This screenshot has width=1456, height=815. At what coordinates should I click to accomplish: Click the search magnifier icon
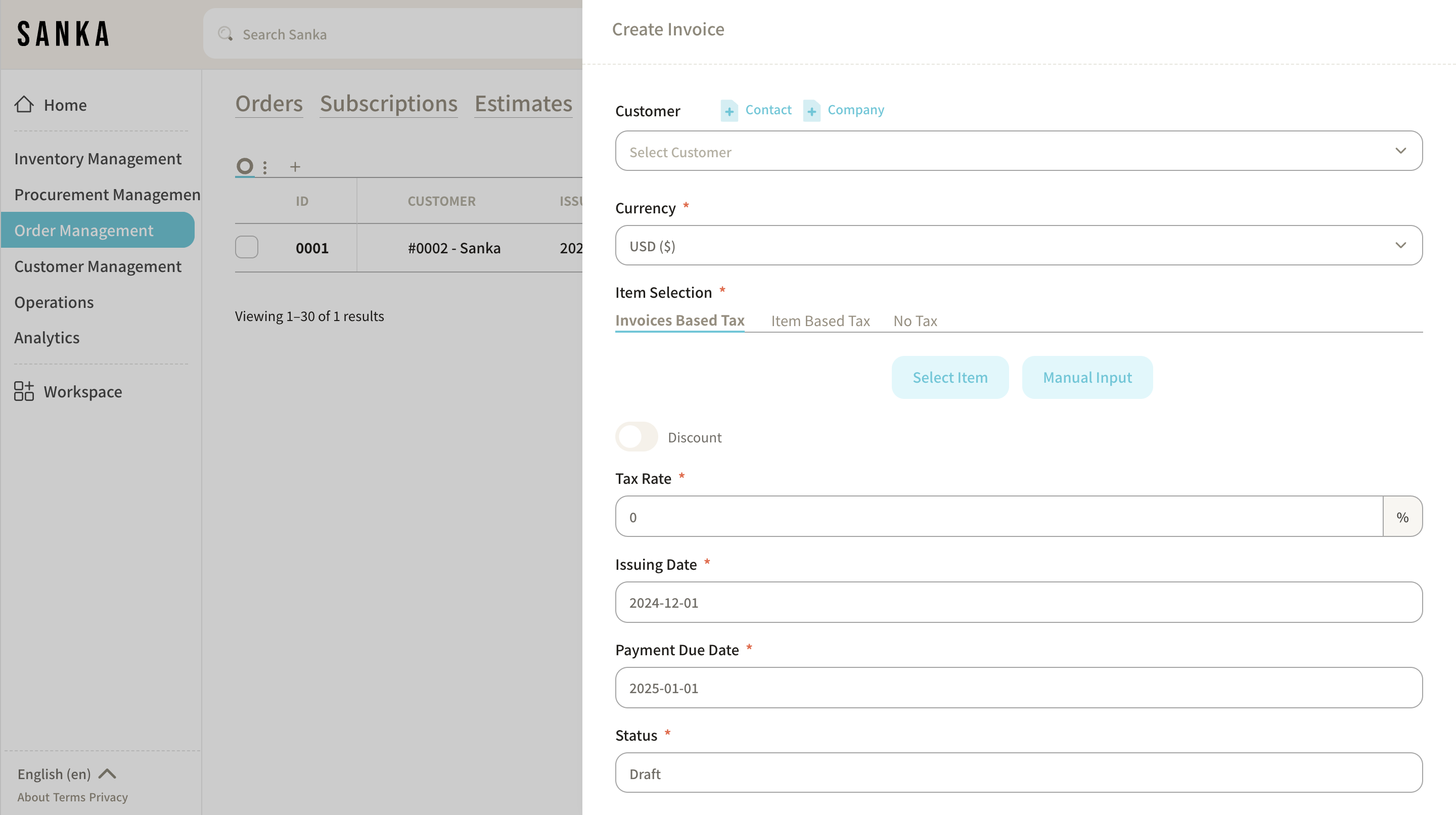pos(225,34)
